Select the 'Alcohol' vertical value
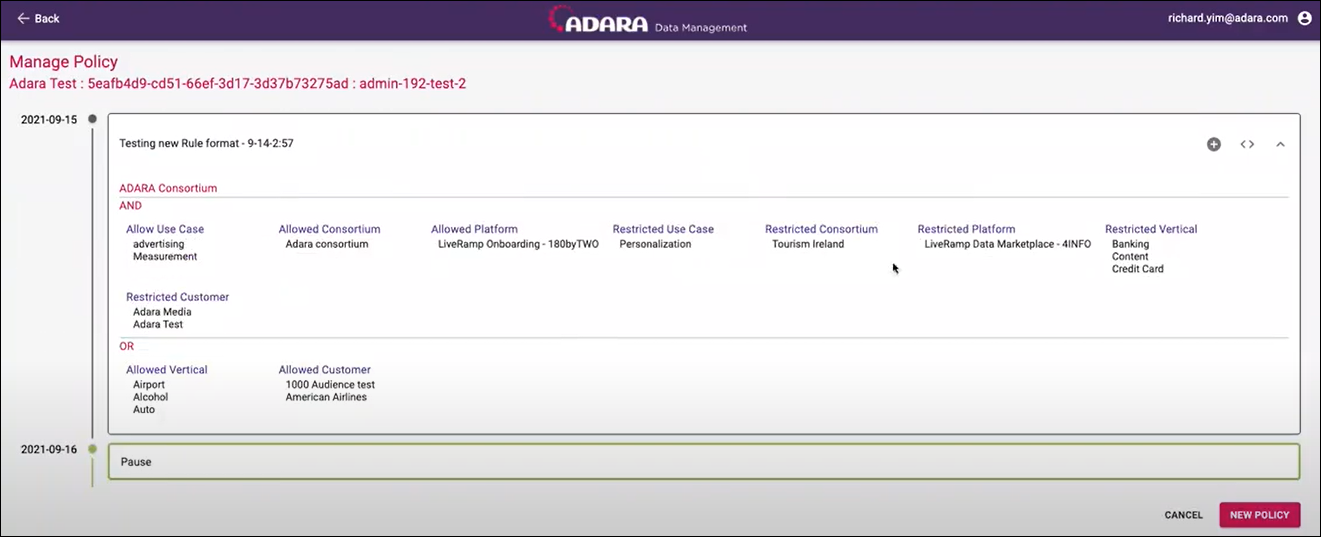 coord(150,397)
